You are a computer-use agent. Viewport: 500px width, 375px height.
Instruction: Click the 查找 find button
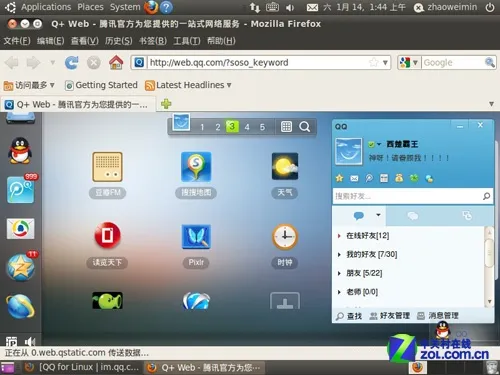click(x=349, y=316)
